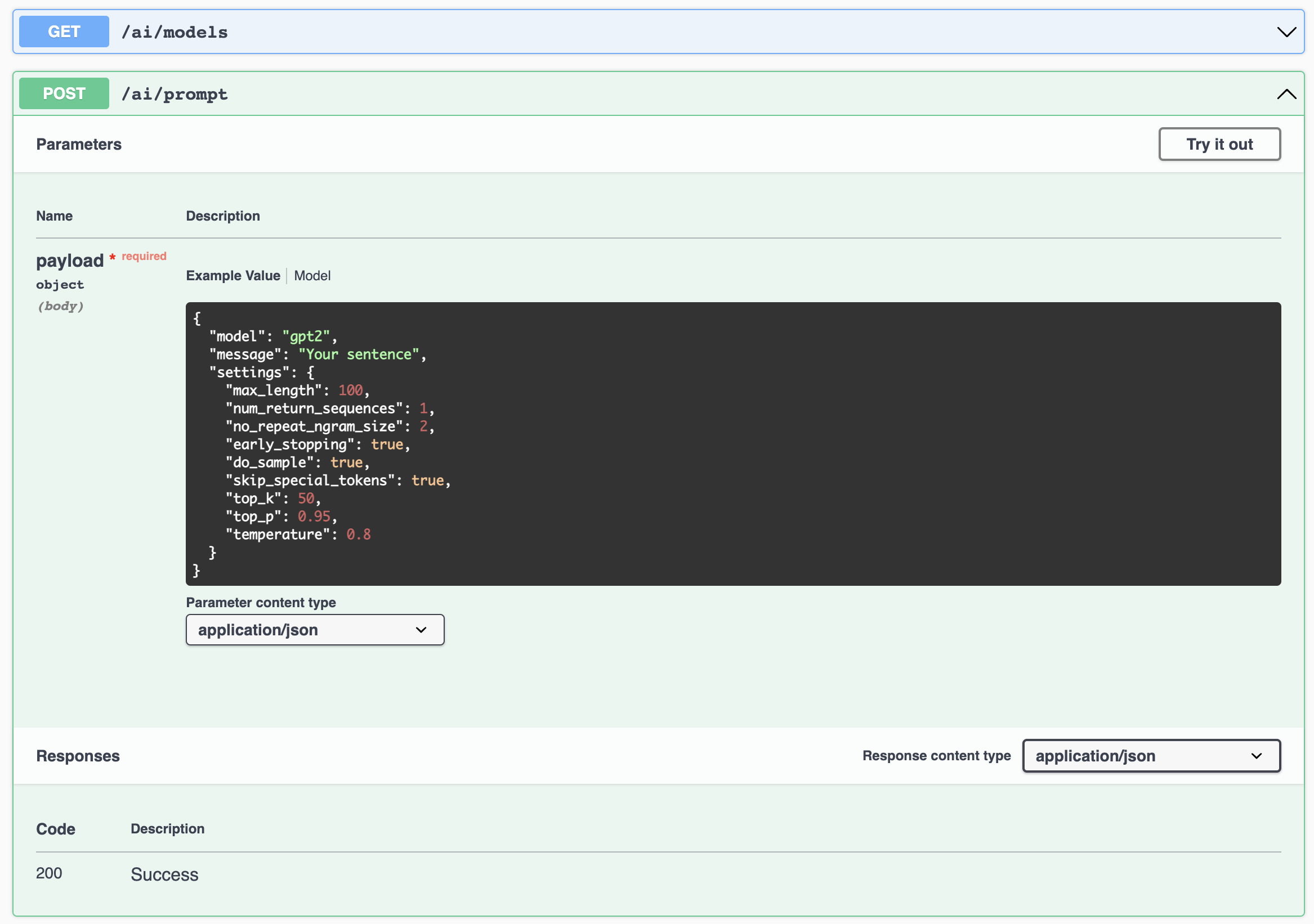The height and width of the screenshot is (924, 1314).
Task: Click the temperature value 0.8
Action: (x=359, y=535)
